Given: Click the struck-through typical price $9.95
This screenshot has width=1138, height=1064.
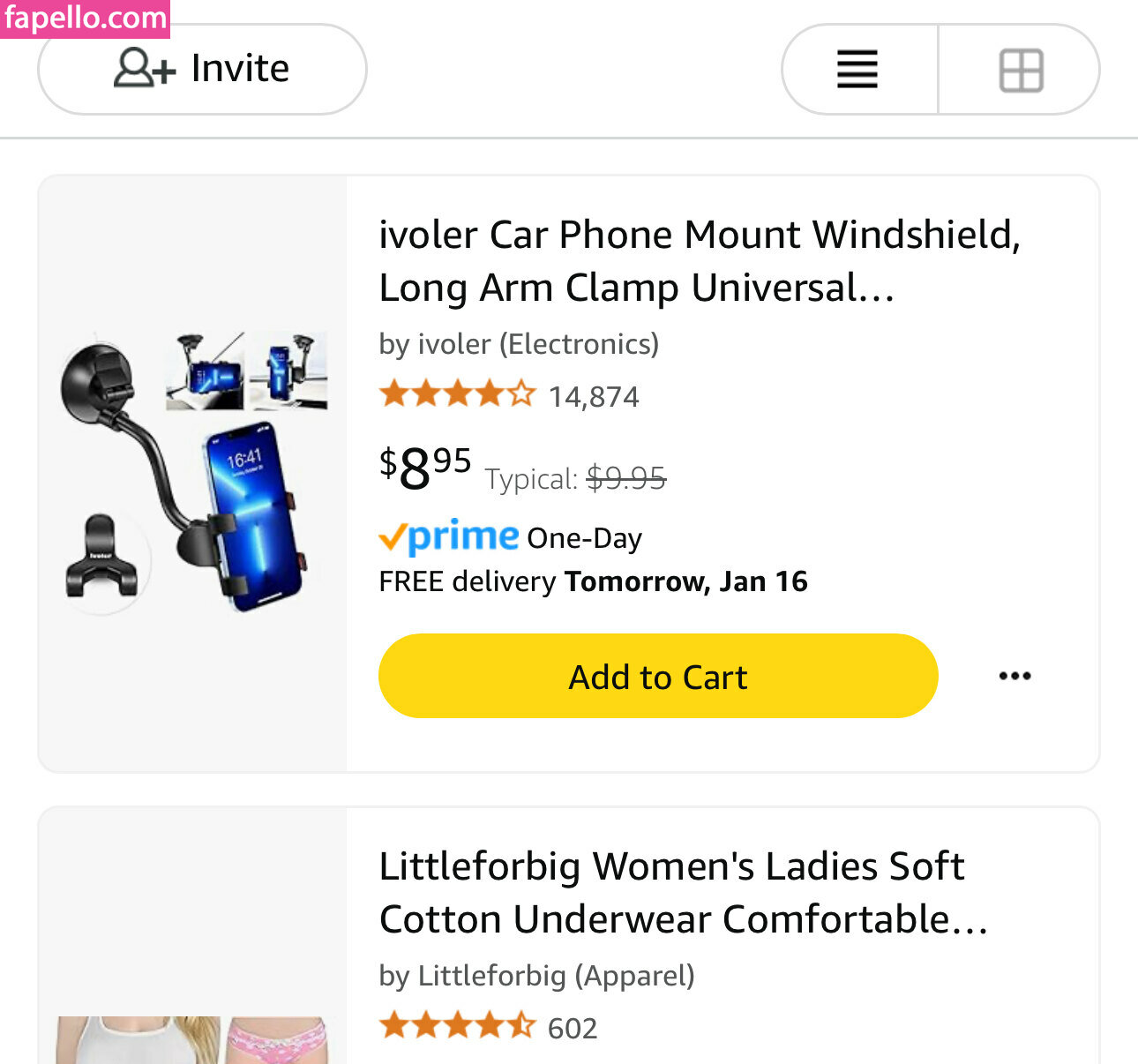Looking at the screenshot, I should pyautogui.click(x=626, y=478).
